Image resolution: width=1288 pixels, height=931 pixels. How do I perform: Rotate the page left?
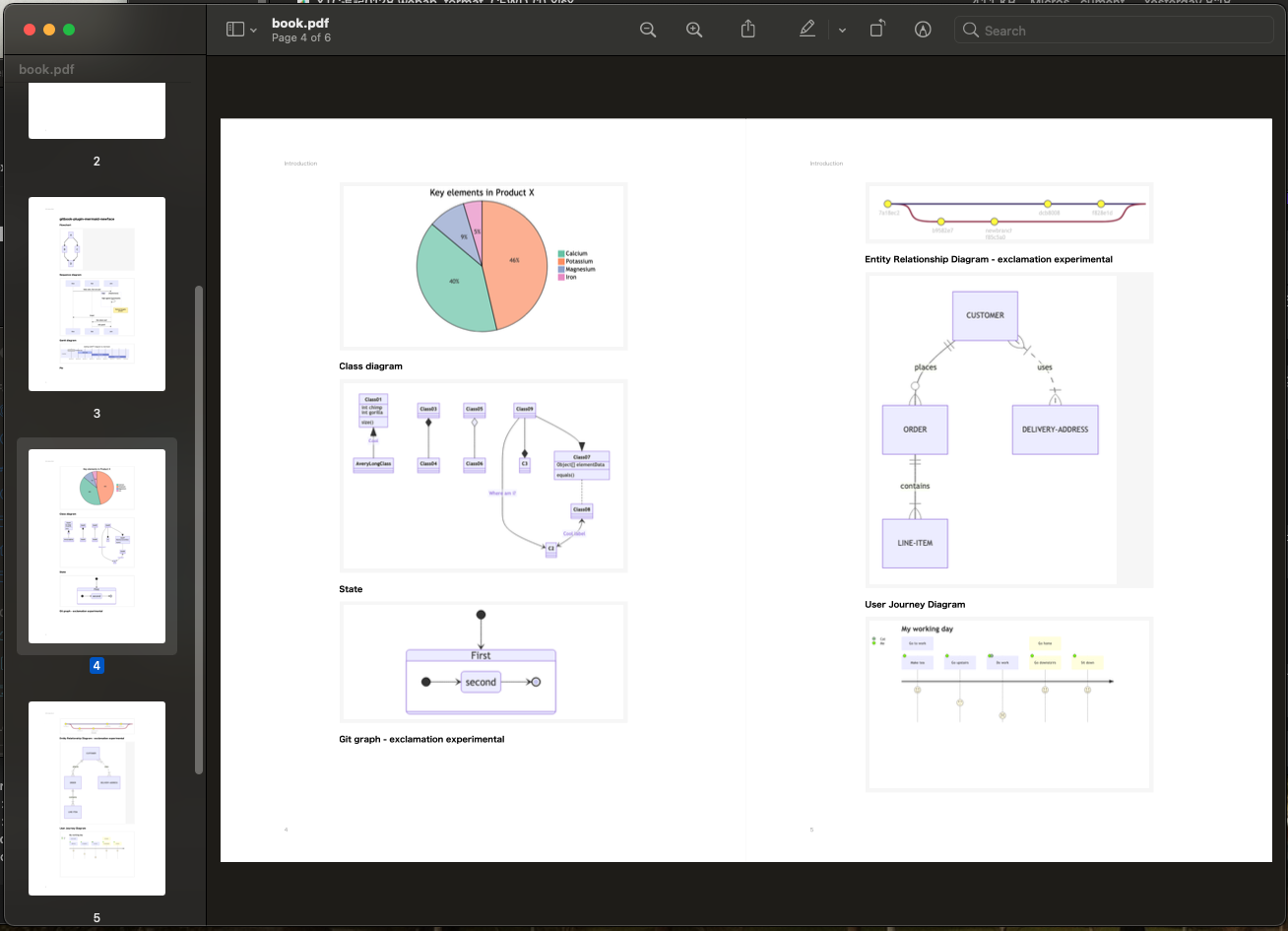pos(876,30)
